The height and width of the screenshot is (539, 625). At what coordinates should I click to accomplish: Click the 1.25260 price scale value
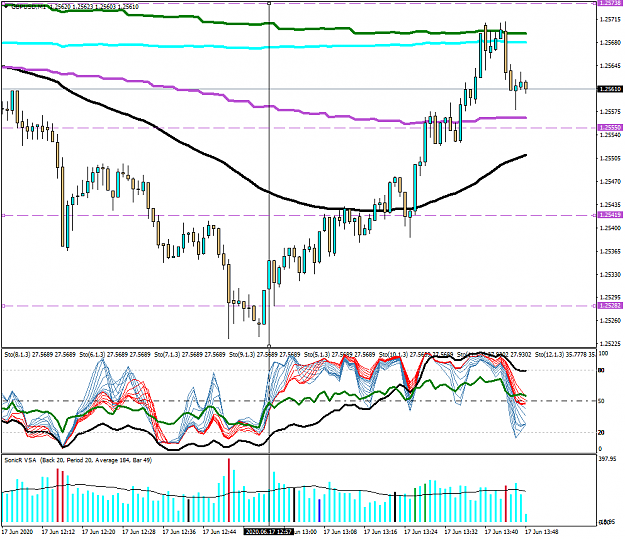pos(610,321)
